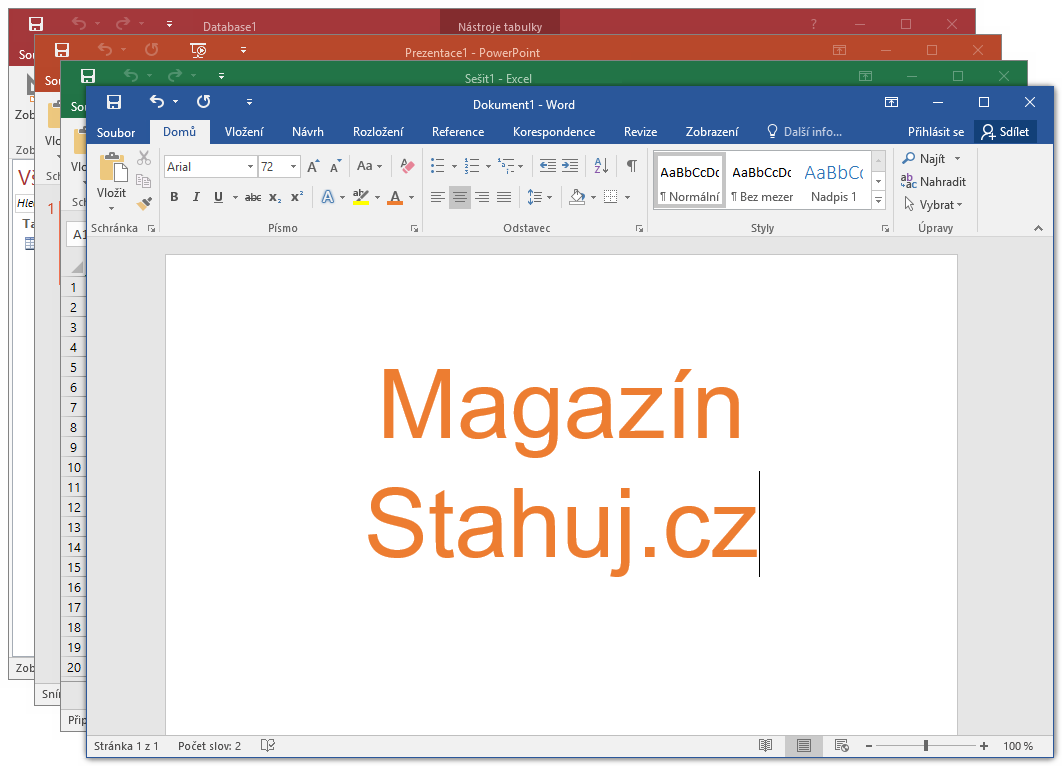Viewport: 1062px width, 766px height.
Task: Open the Reference tab
Action: (x=458, y=132)
